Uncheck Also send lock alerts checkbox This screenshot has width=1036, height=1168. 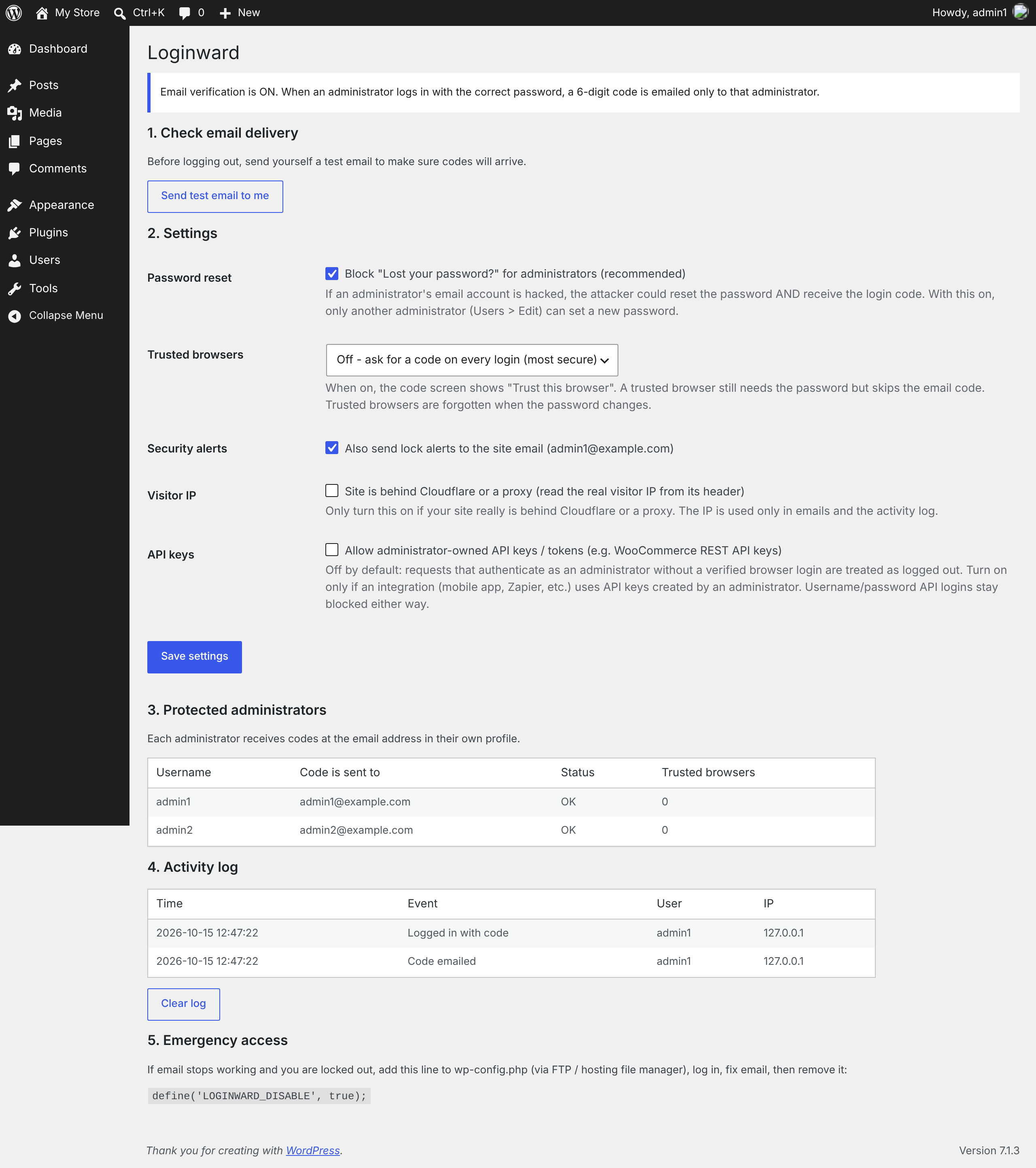pos(332,448)
